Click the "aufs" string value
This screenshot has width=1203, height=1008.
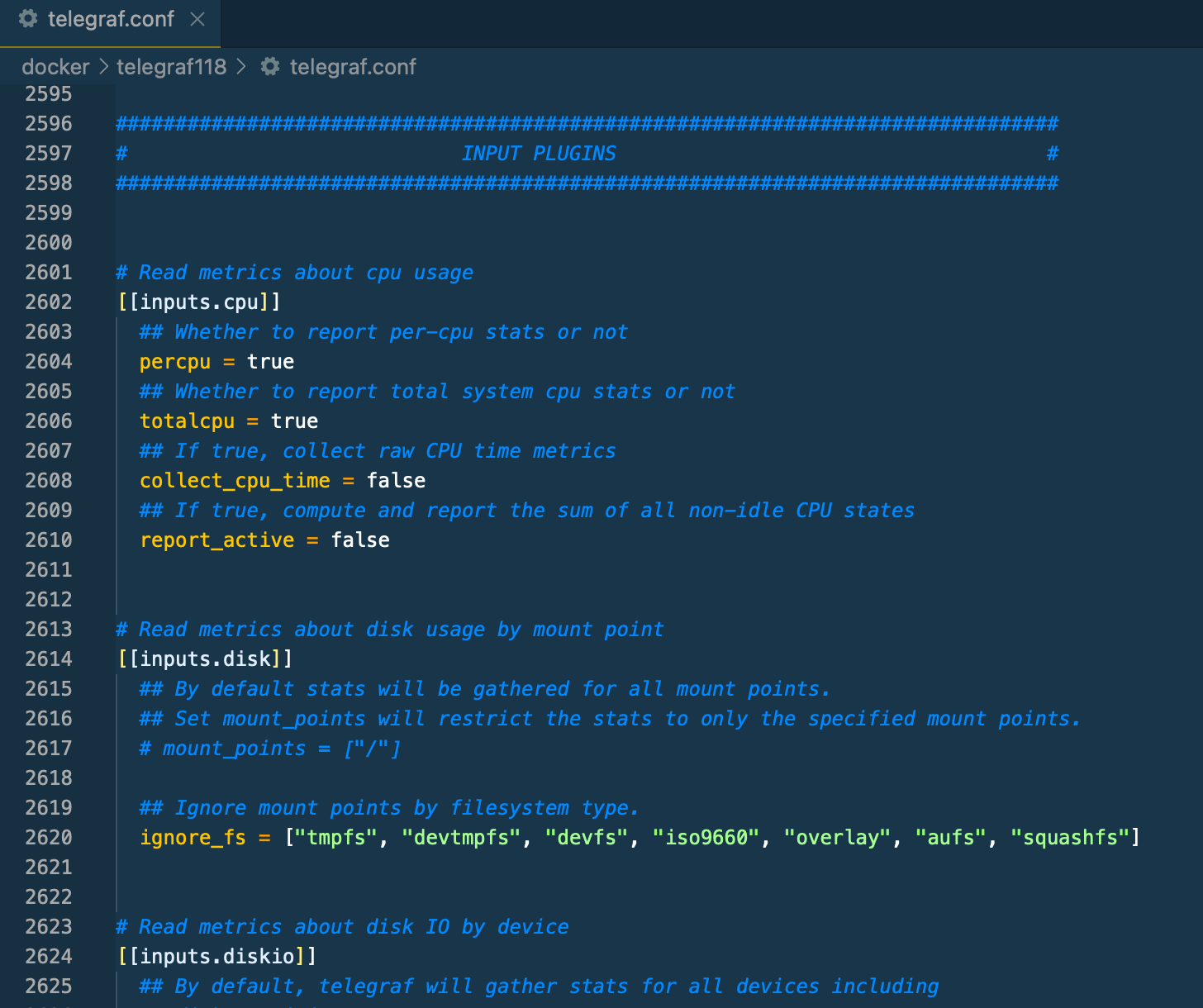tap(951, 838)
